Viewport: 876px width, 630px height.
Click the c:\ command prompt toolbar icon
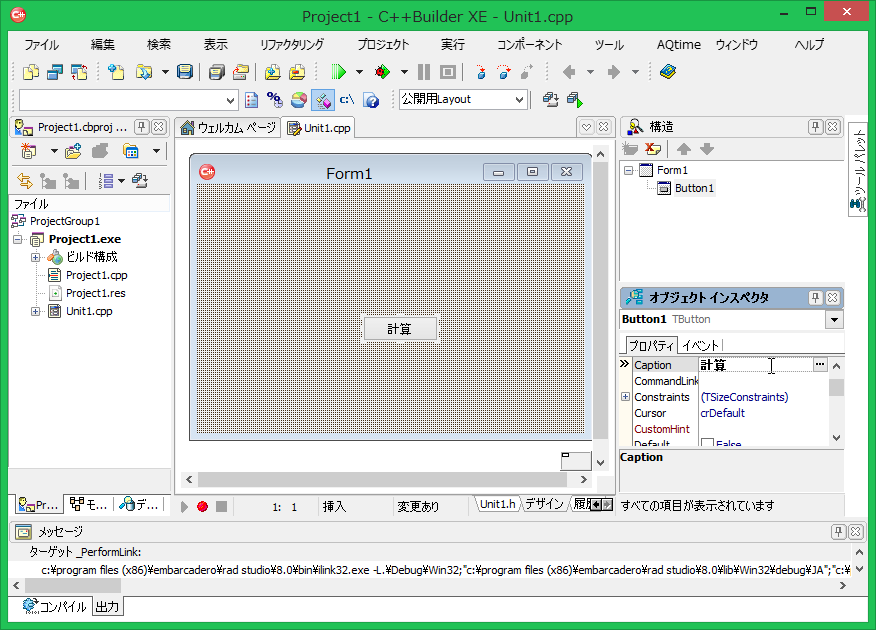click(347, 100)
